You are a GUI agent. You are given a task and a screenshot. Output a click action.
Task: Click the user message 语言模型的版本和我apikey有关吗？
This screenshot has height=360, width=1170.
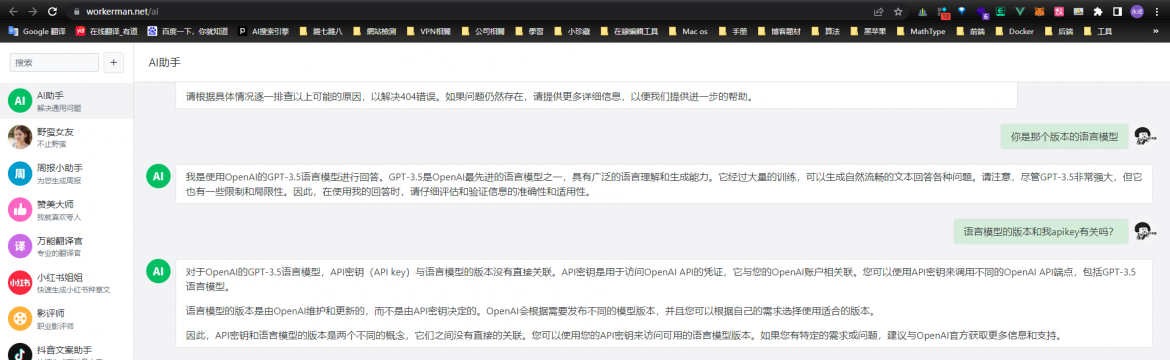1040,232
